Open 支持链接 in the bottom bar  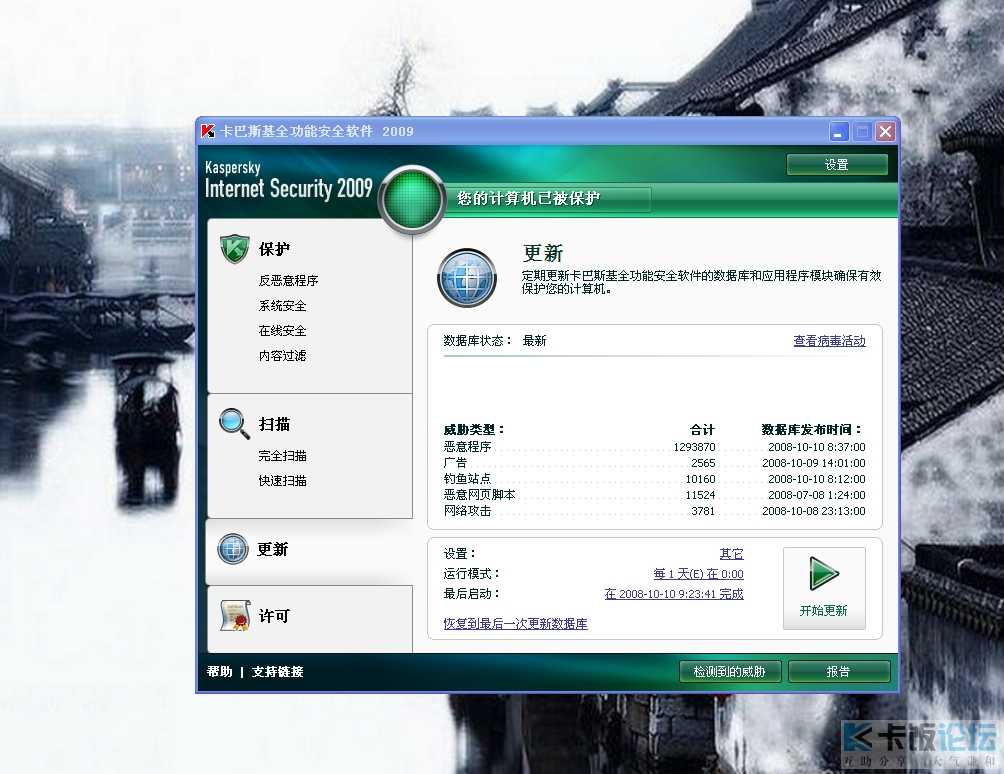[x=277, y=671]
